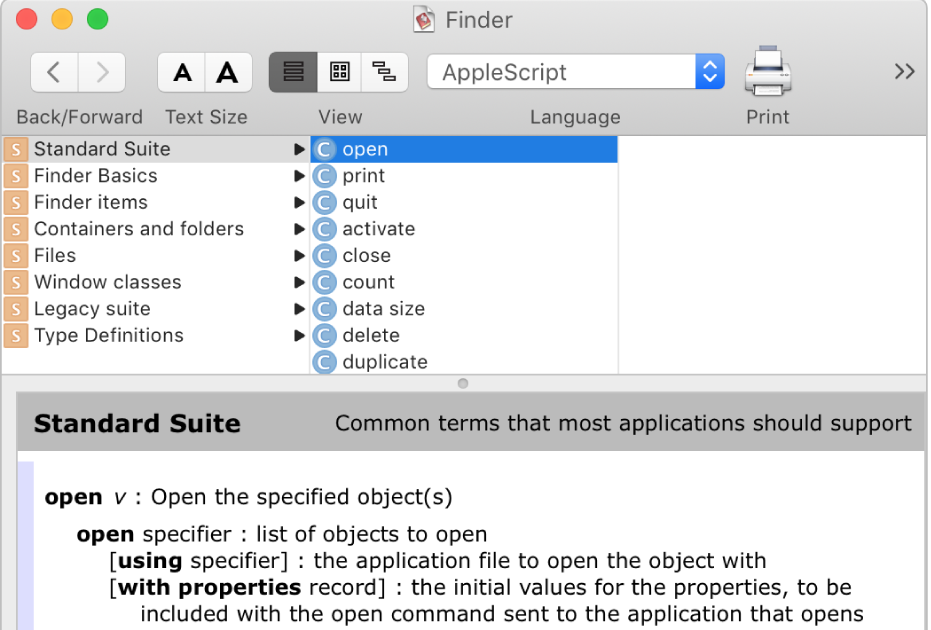Select the close command
The height and width of the screenshot is (630, 931).
pyautogui.click(x=464, y=256)
